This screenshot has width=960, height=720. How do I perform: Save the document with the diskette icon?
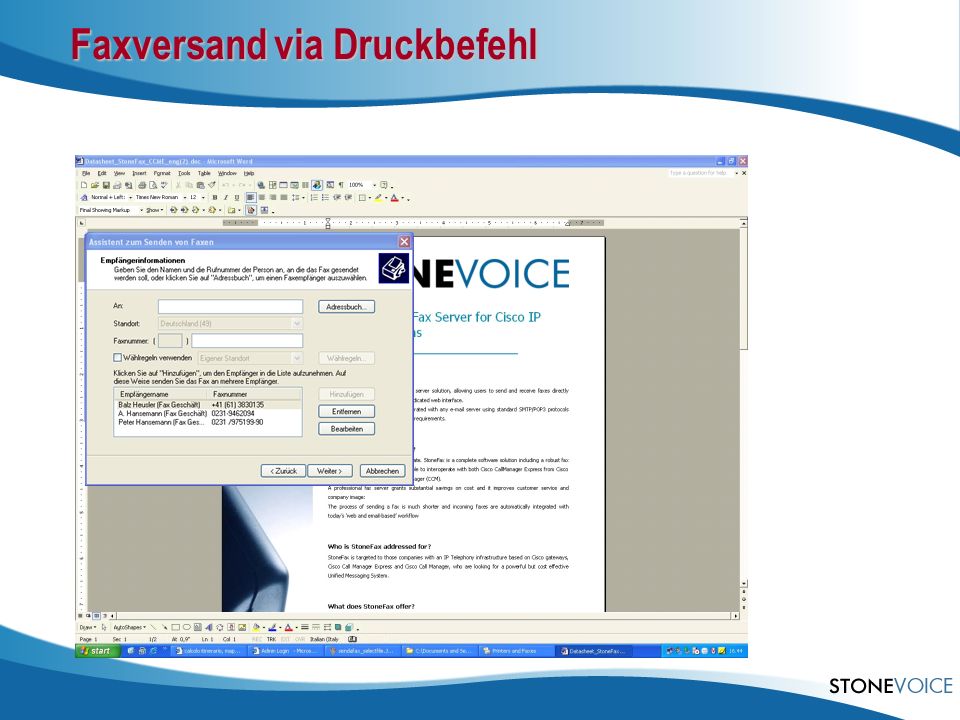(106, 185)
